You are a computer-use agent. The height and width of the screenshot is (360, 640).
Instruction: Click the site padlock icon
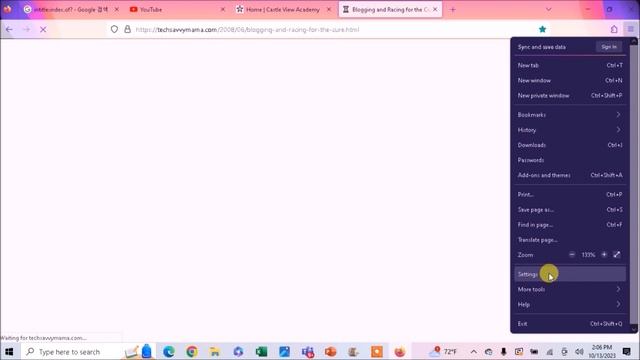click(x=128, y=29)
